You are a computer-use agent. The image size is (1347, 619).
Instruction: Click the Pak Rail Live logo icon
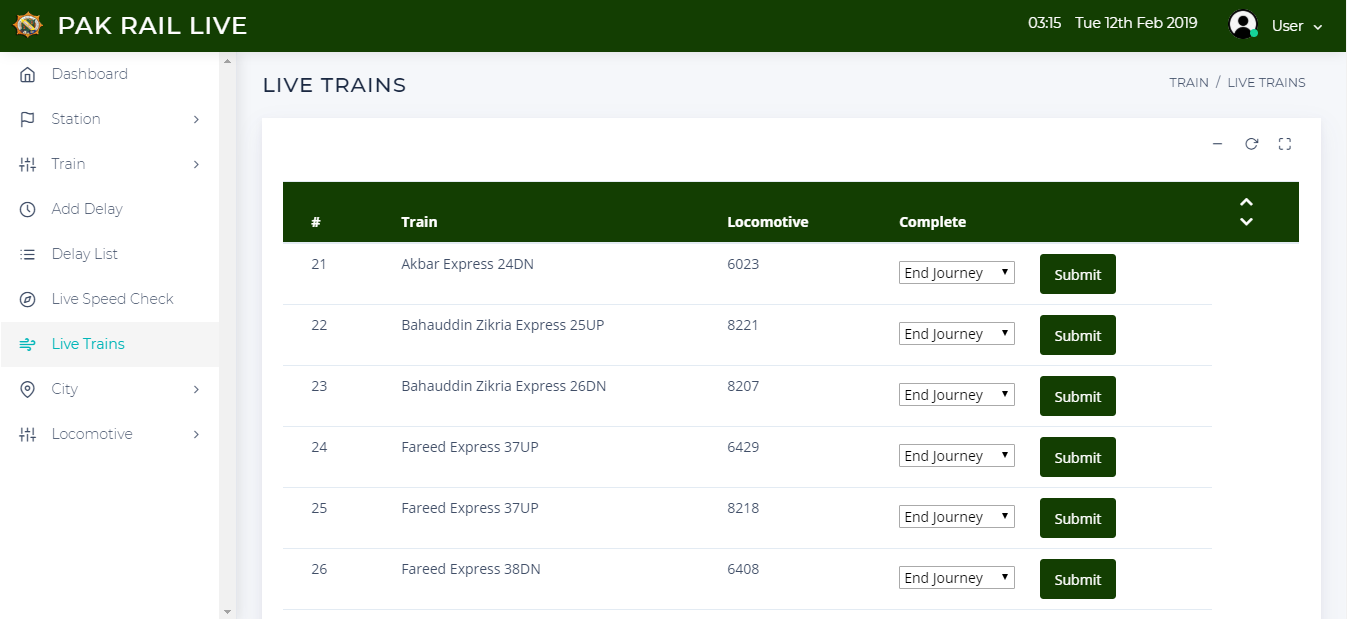pos(27,25)
